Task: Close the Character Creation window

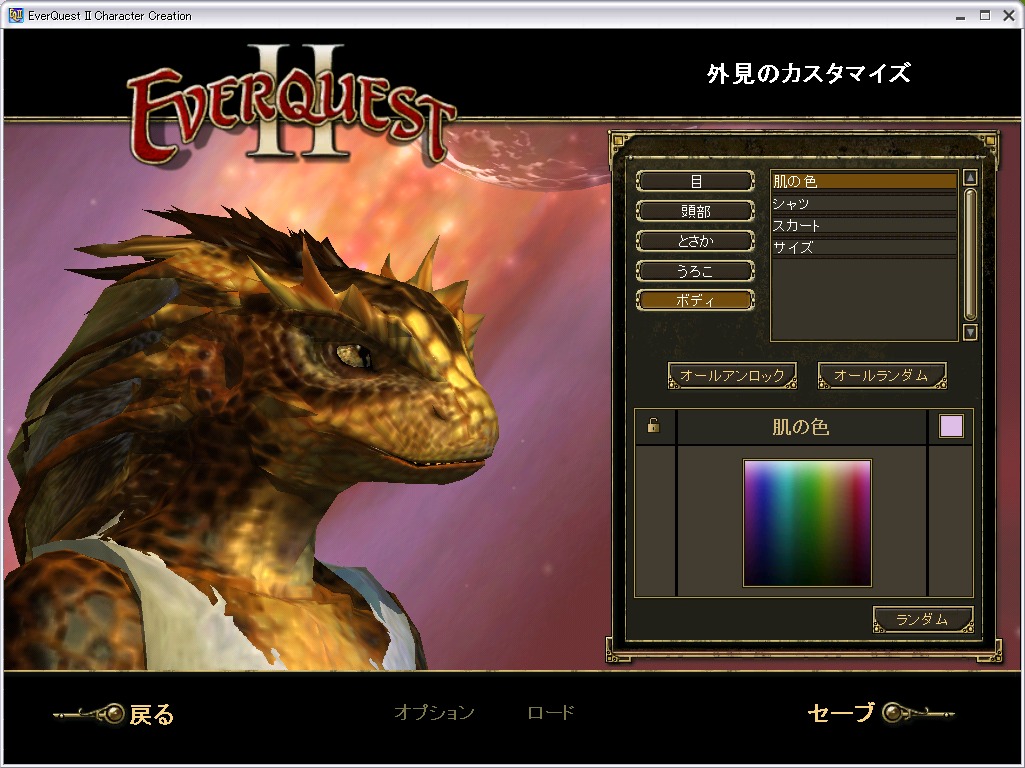Action: (x=1009, y=16)
